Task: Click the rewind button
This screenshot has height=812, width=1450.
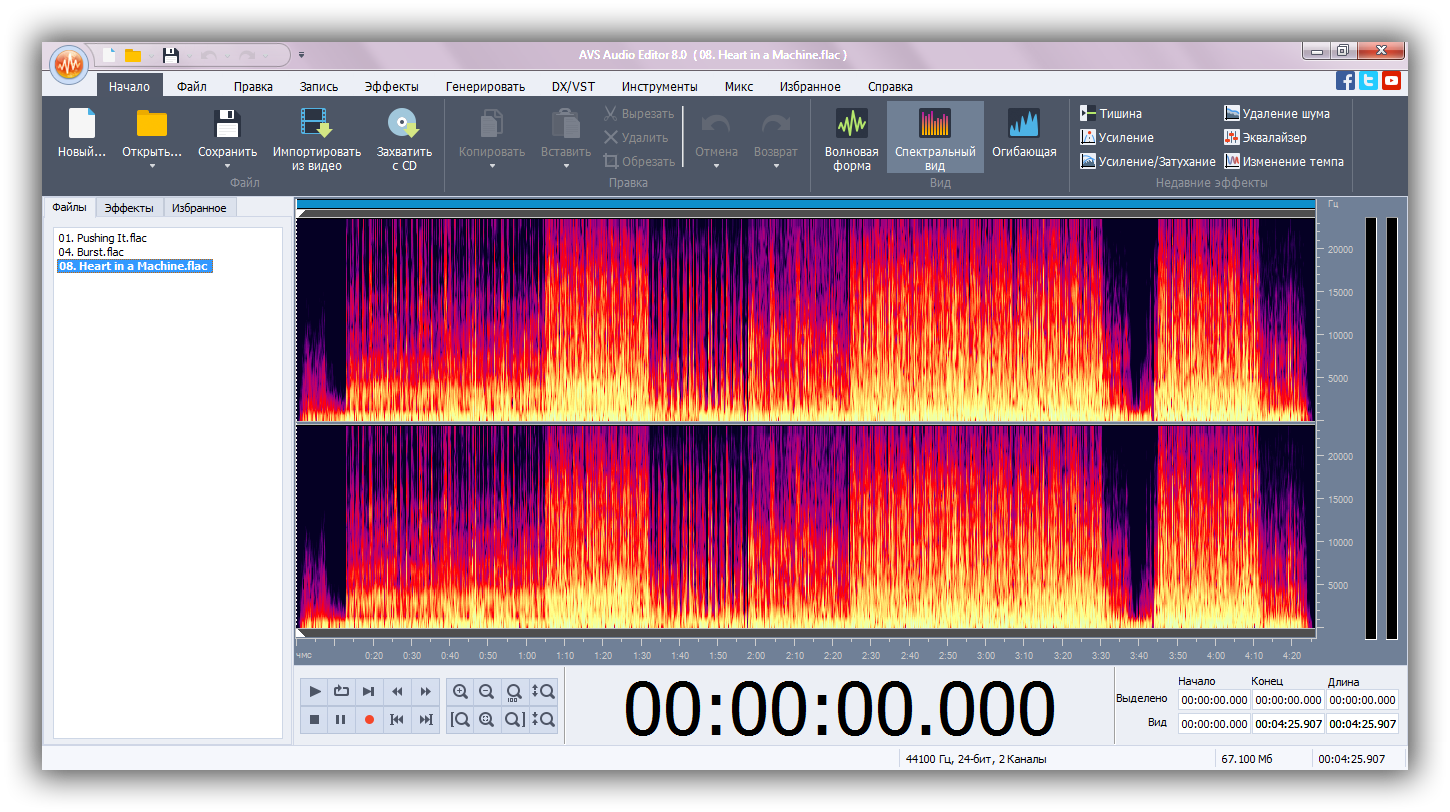Action: coord(397,691)
